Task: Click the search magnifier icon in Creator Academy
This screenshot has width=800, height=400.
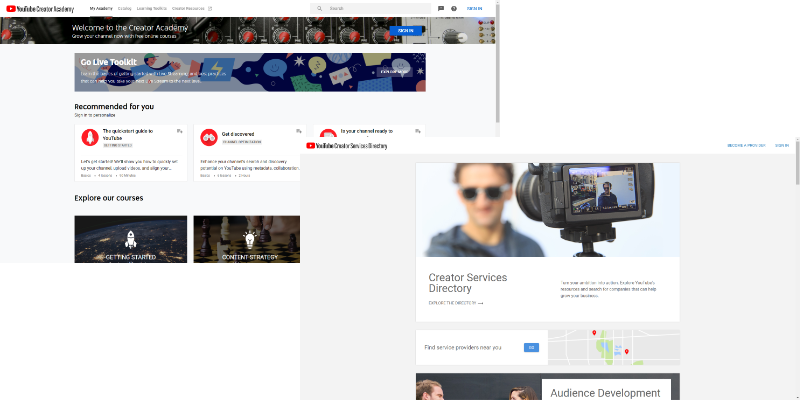Action: pyautogui.click(x=319, y=9)
